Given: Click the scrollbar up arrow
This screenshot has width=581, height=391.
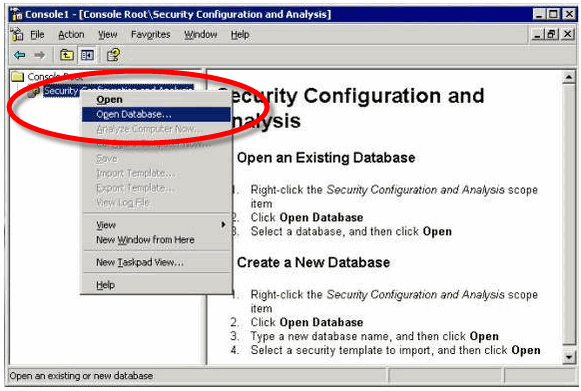Looking at the screenshot, I should pyautogui.click(x=568, y=77).
